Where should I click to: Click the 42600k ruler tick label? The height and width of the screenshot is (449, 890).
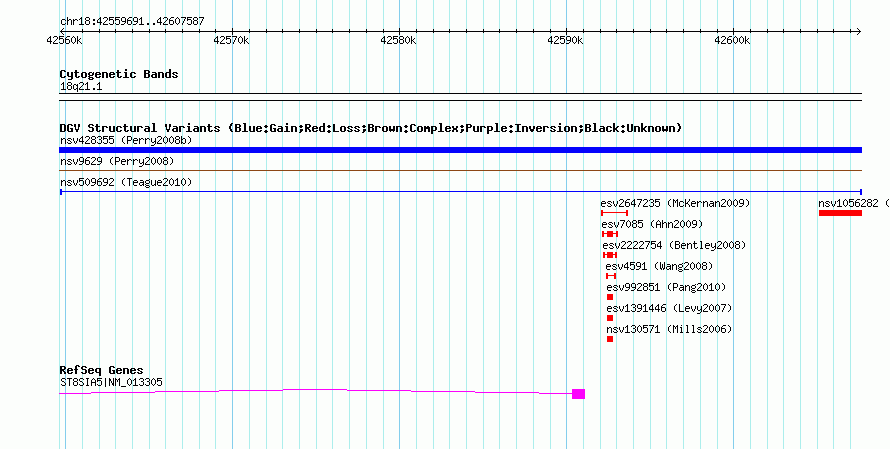pos(732,40)
